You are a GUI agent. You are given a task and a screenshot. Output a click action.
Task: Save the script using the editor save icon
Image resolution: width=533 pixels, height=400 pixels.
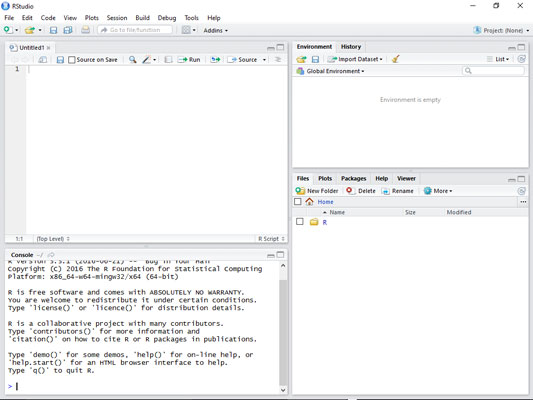(60, 60)
